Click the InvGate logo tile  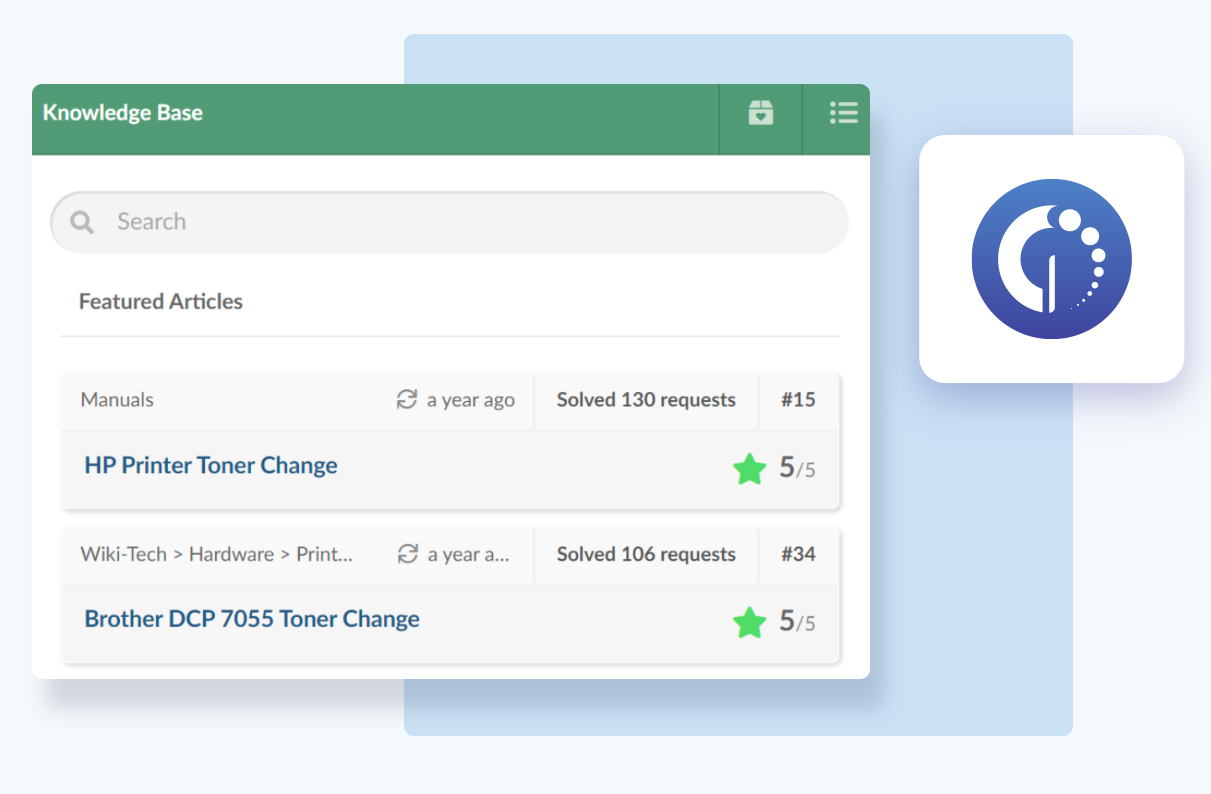pyautogui.click(x=1051, y=259)
